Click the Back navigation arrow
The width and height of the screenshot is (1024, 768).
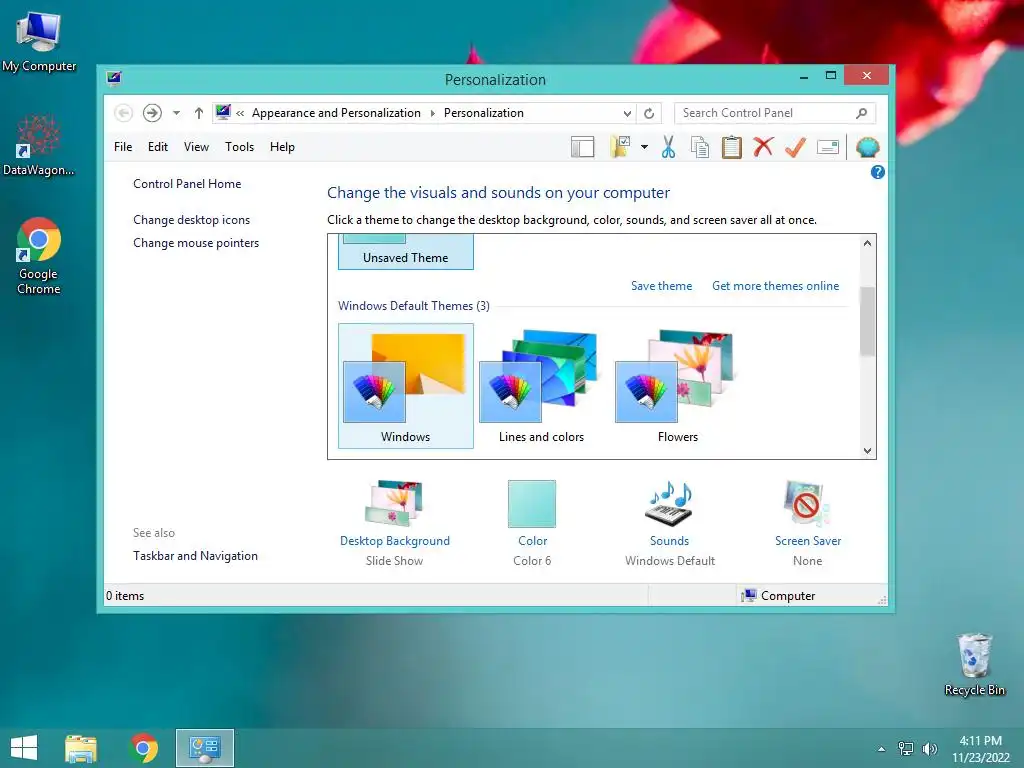point(123,113)
